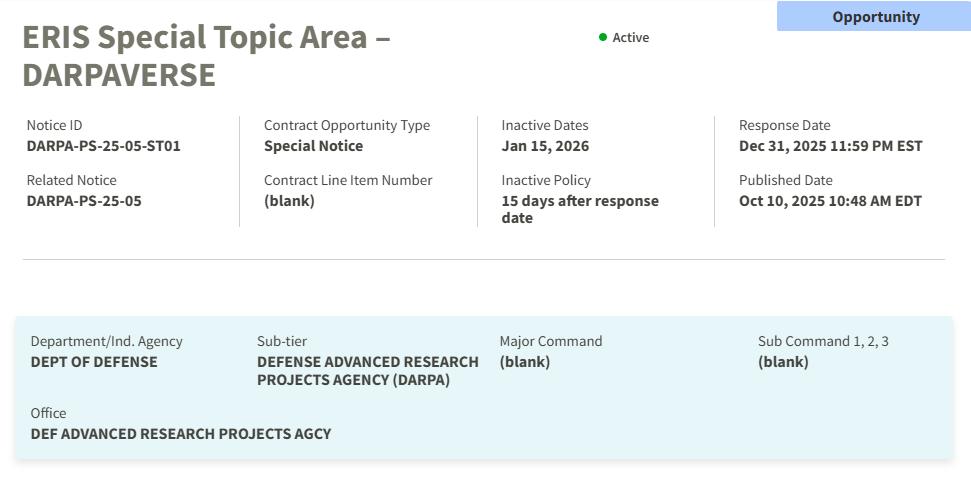Select the ERIS Special Topic Area title
971x480 pixels.
tap(206, 56)
